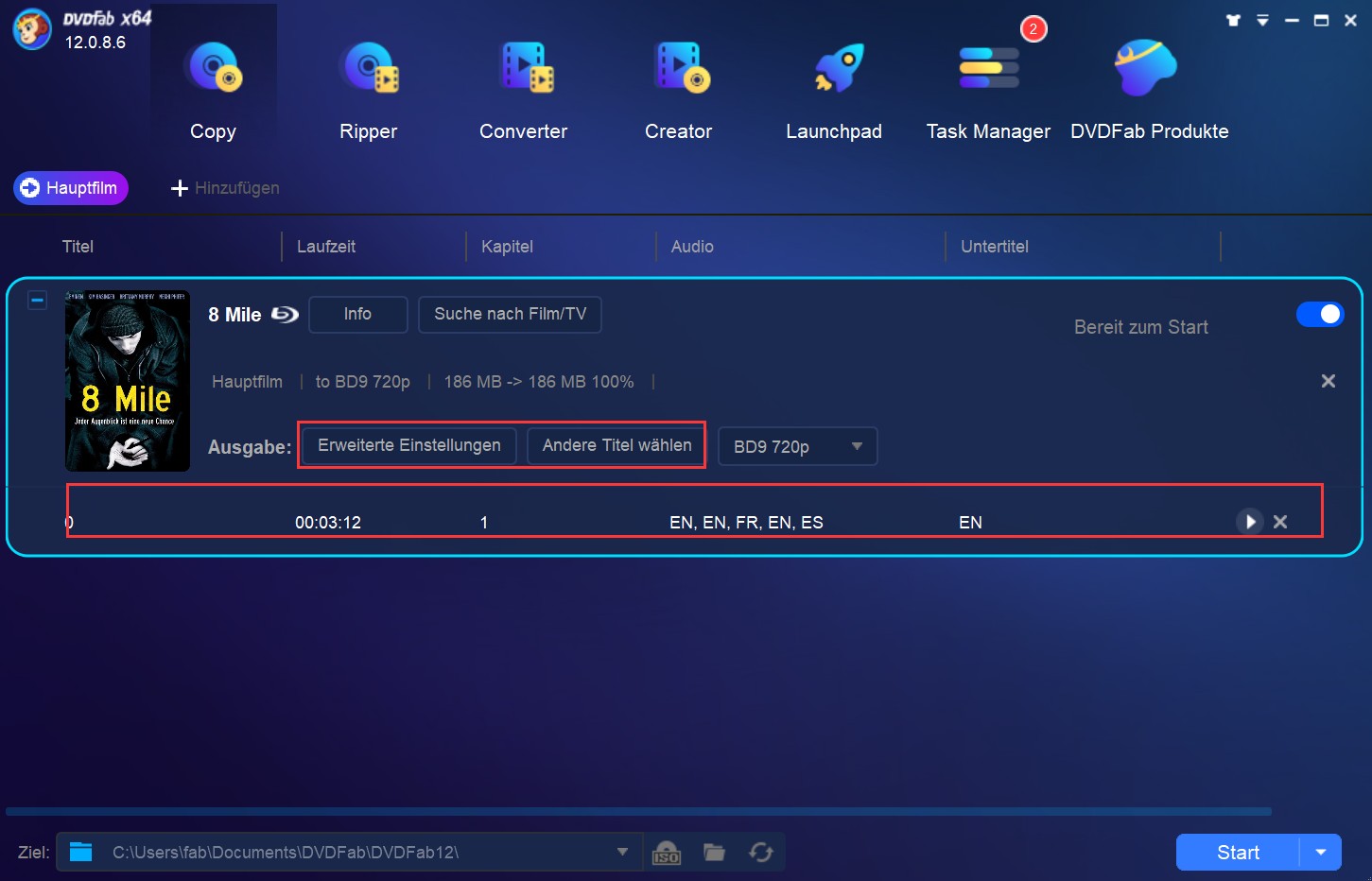Preview the title with the play icon
Screen dimensions: 1372x881
coord(1250,522)
